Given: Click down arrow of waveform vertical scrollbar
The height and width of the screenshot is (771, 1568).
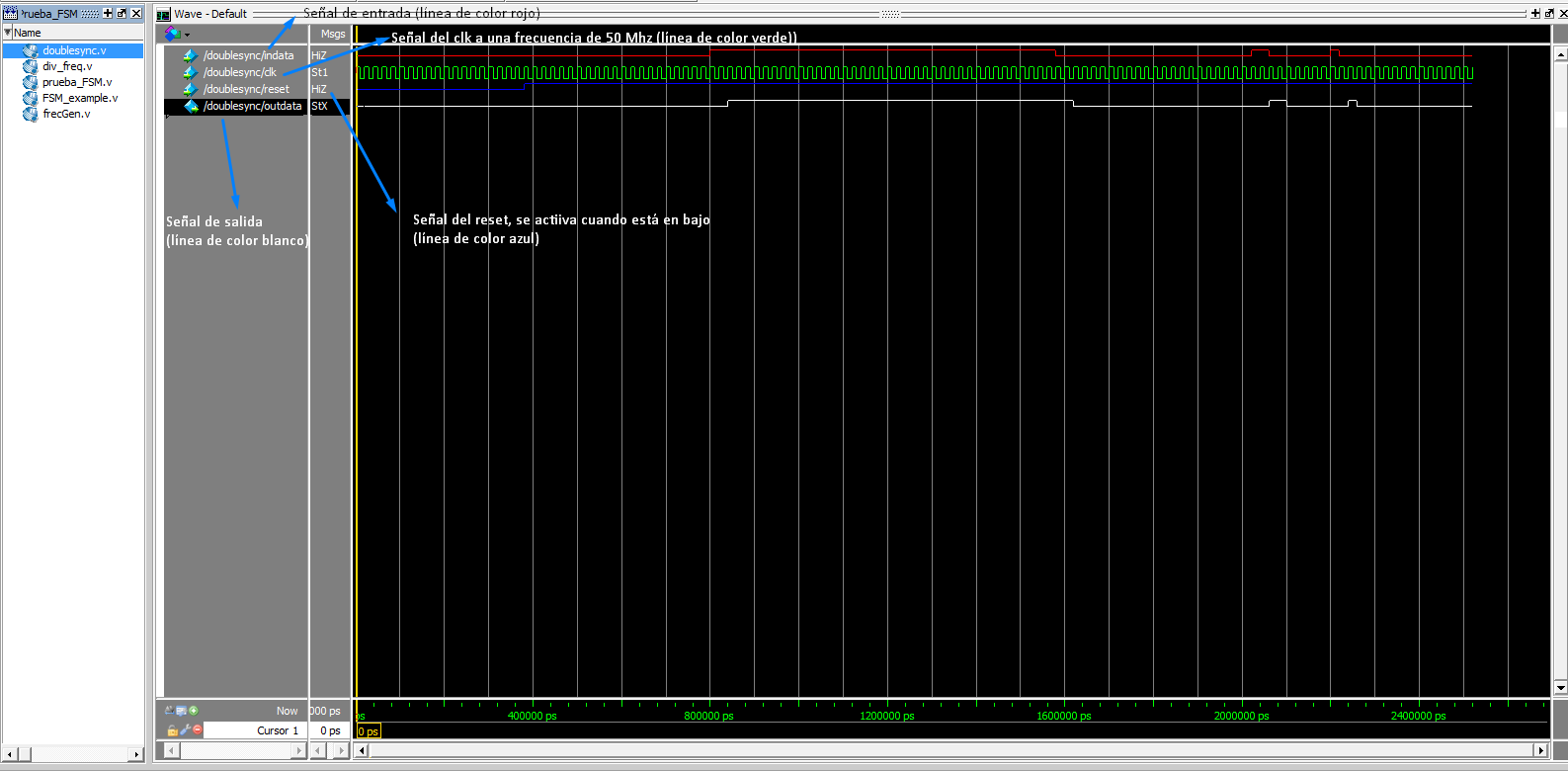Looking at the screenshot, I should point(1561,687).
